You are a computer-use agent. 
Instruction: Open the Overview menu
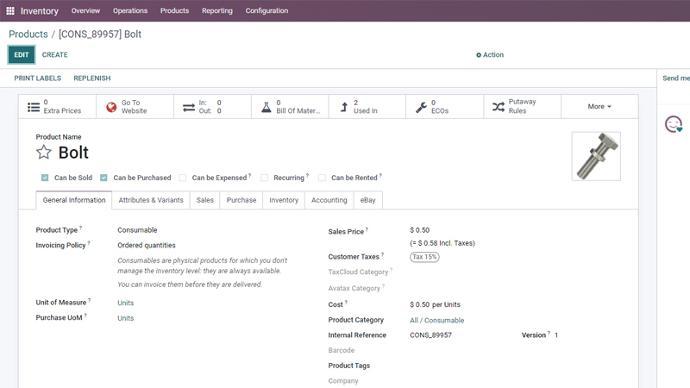point(85,11)
